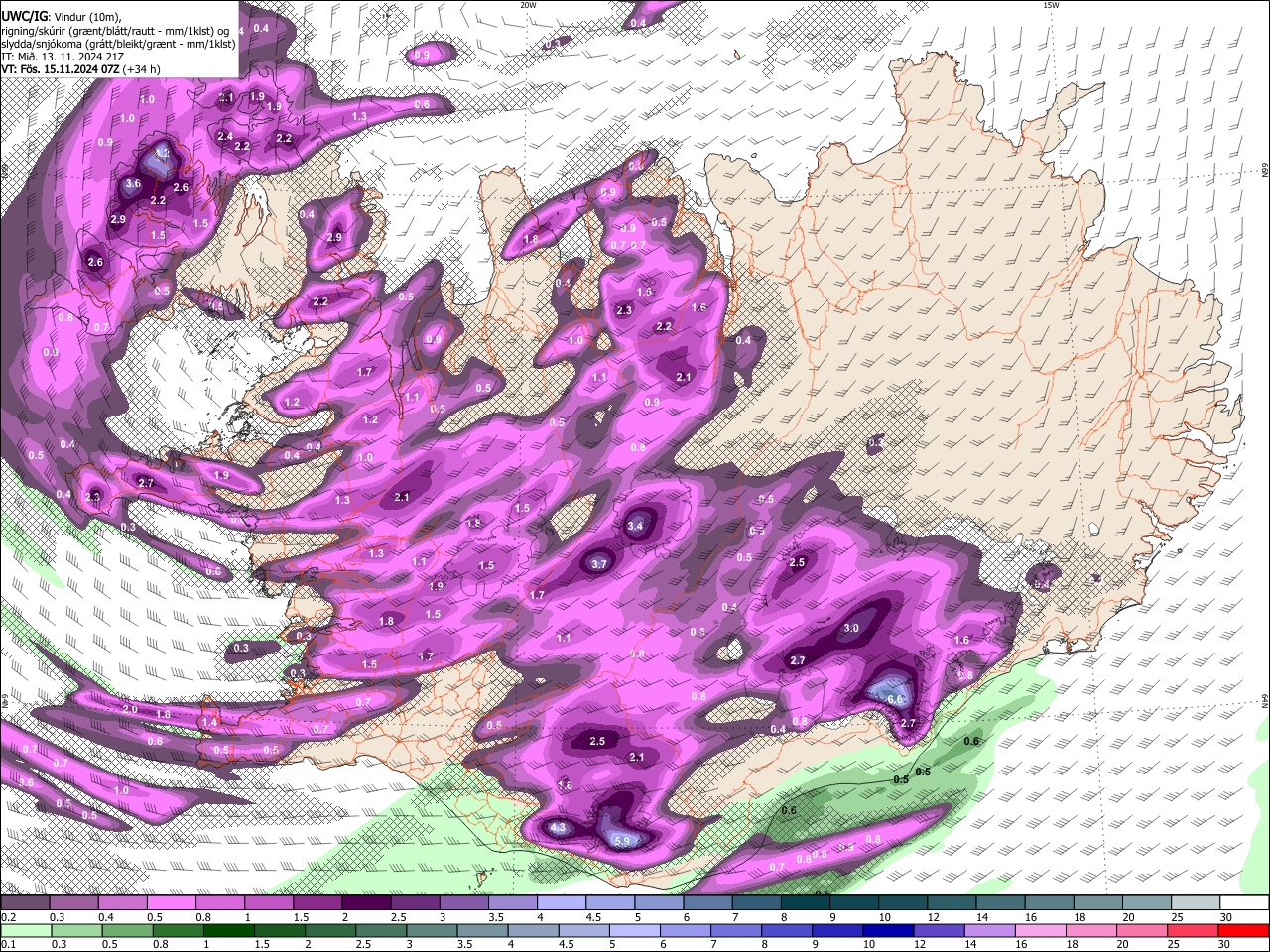
Task: Click the "IT: Mið. 13. 11. 2024 21Z" line
Action: (x=63, y=57)
